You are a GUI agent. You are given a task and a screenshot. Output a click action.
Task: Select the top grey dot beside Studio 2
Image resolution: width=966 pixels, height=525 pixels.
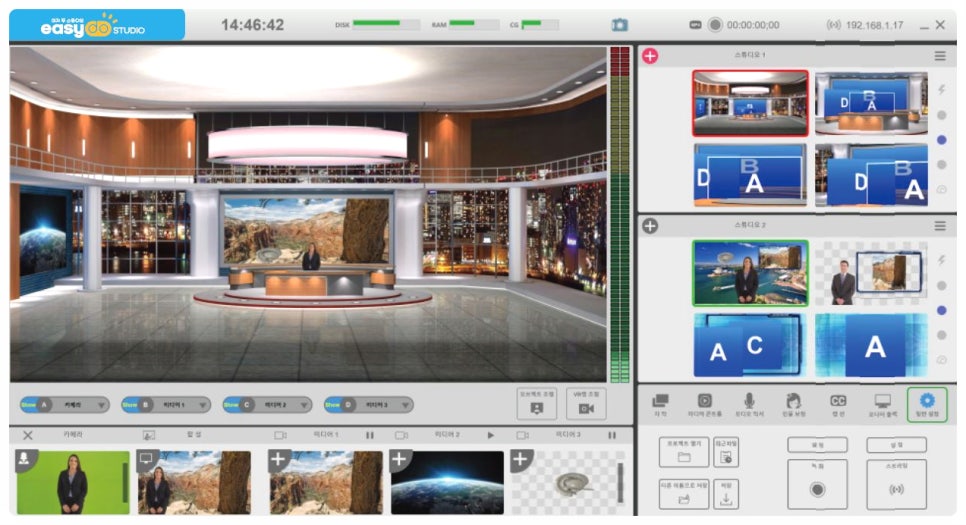tap(941, 286)
